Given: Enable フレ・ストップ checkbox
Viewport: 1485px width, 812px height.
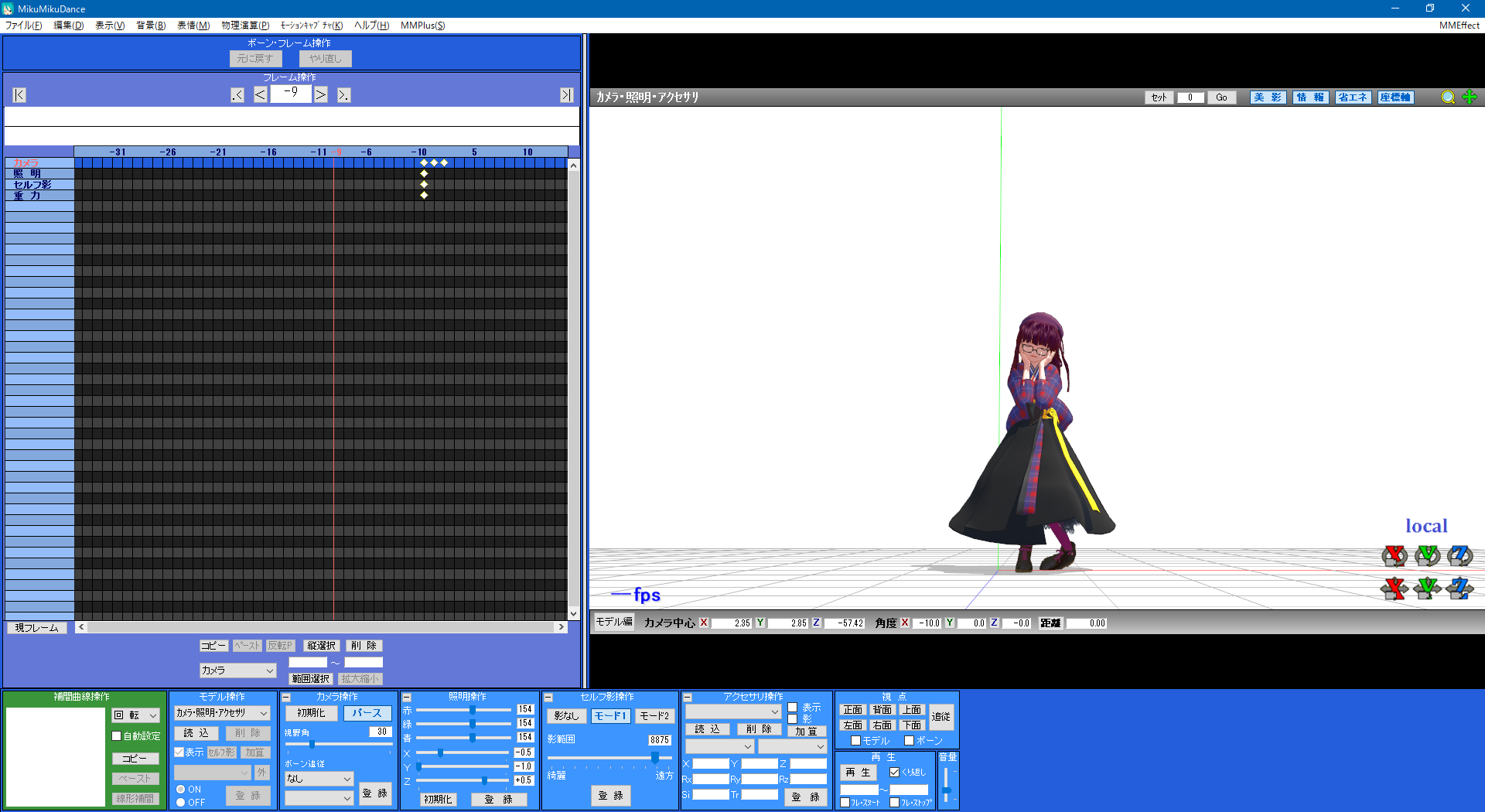Looking at the screenshot, I should pyautogui.click(x=895, y=803).
